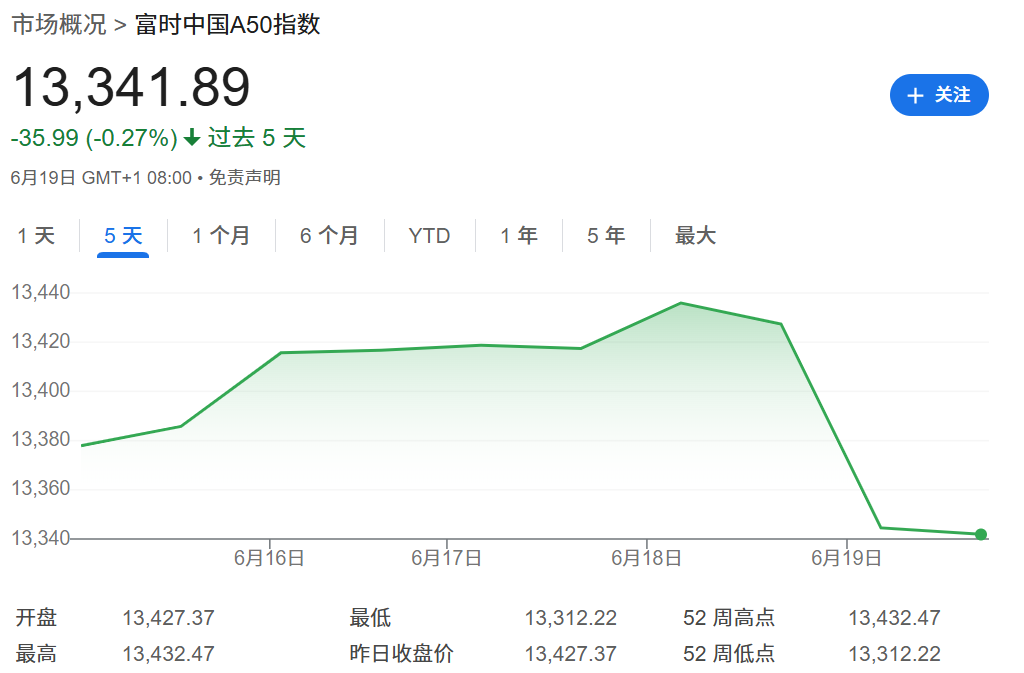Click the 关注 follow button
This screenshot has height=673, width=1024.
tap(938, 95)
